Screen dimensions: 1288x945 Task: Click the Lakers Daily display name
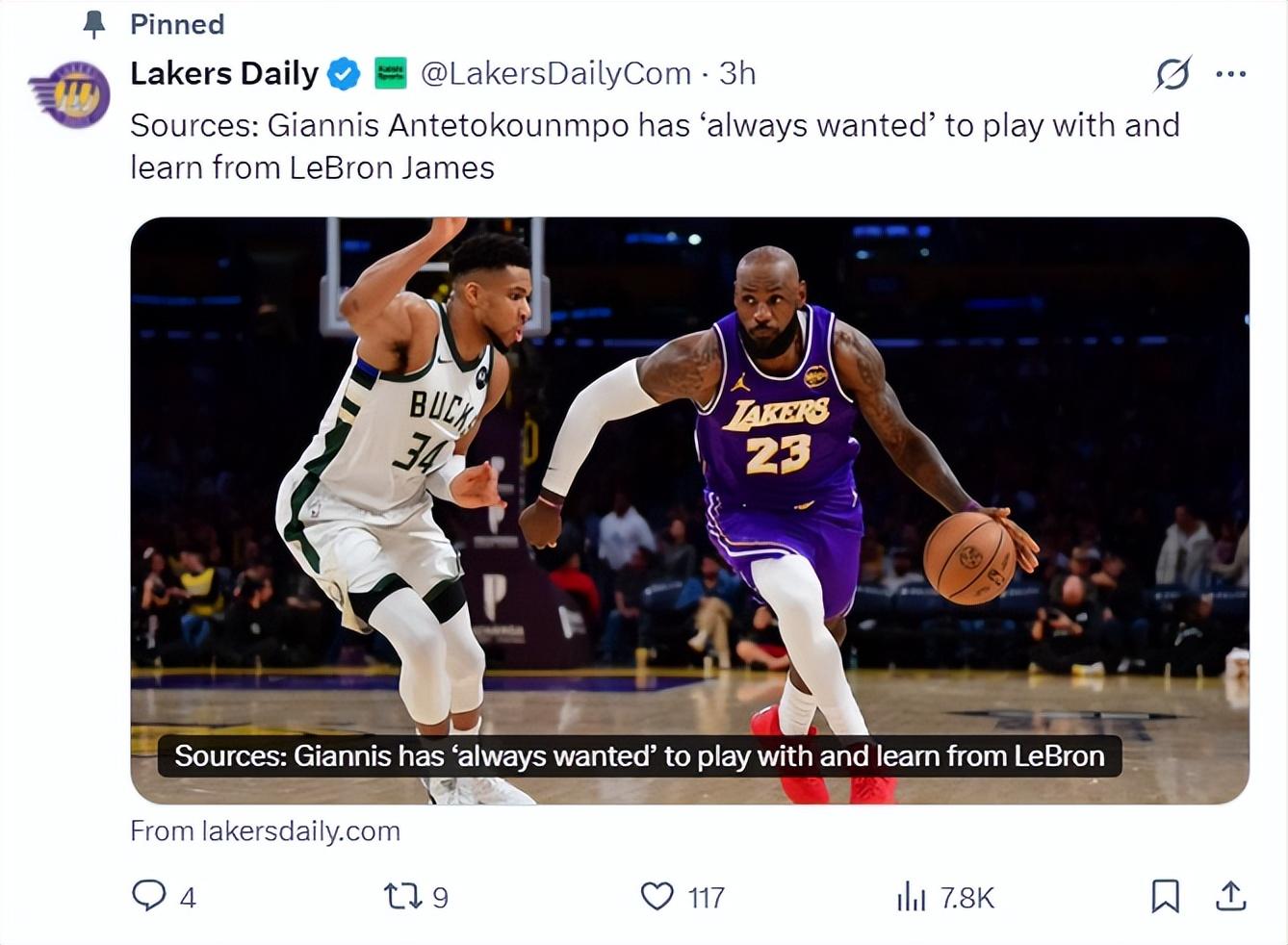(224, 74)
